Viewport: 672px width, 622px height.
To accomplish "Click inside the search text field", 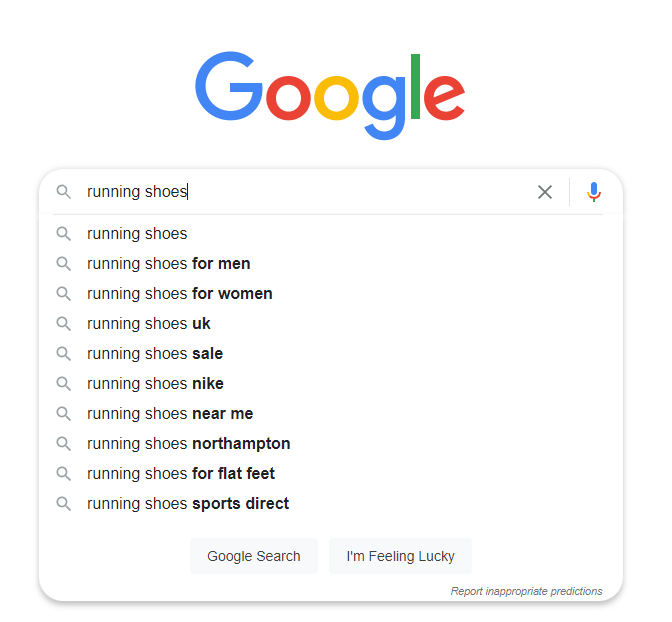I will click(350, 192).
